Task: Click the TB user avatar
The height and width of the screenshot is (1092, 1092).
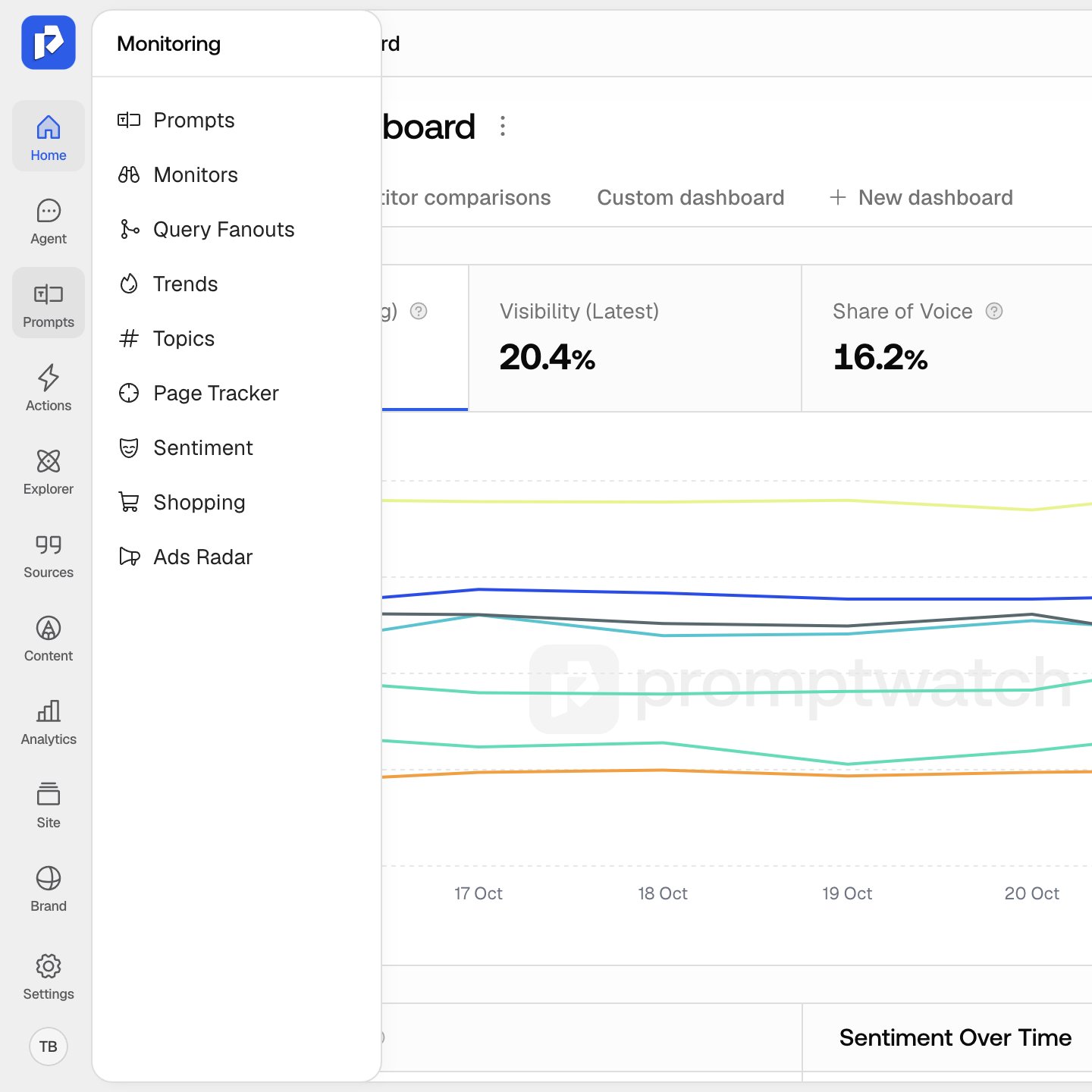Action: click(49, 1046)
